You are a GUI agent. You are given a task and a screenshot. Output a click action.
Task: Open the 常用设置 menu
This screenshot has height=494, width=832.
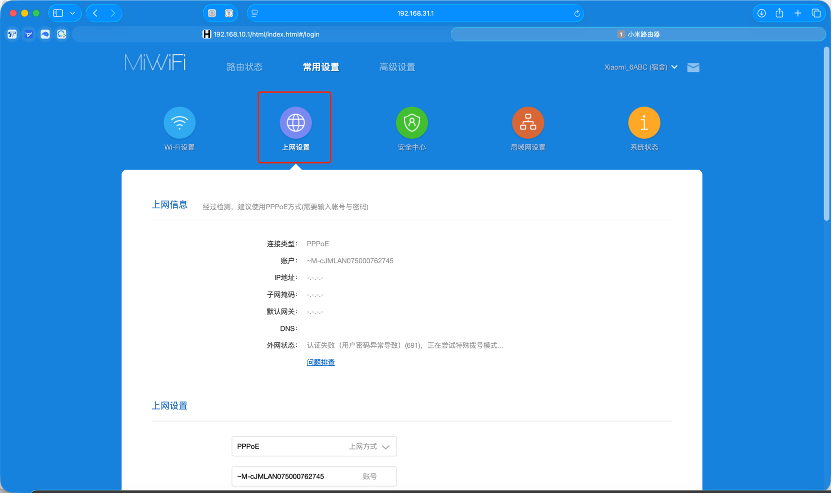click(x=320, y=67)
